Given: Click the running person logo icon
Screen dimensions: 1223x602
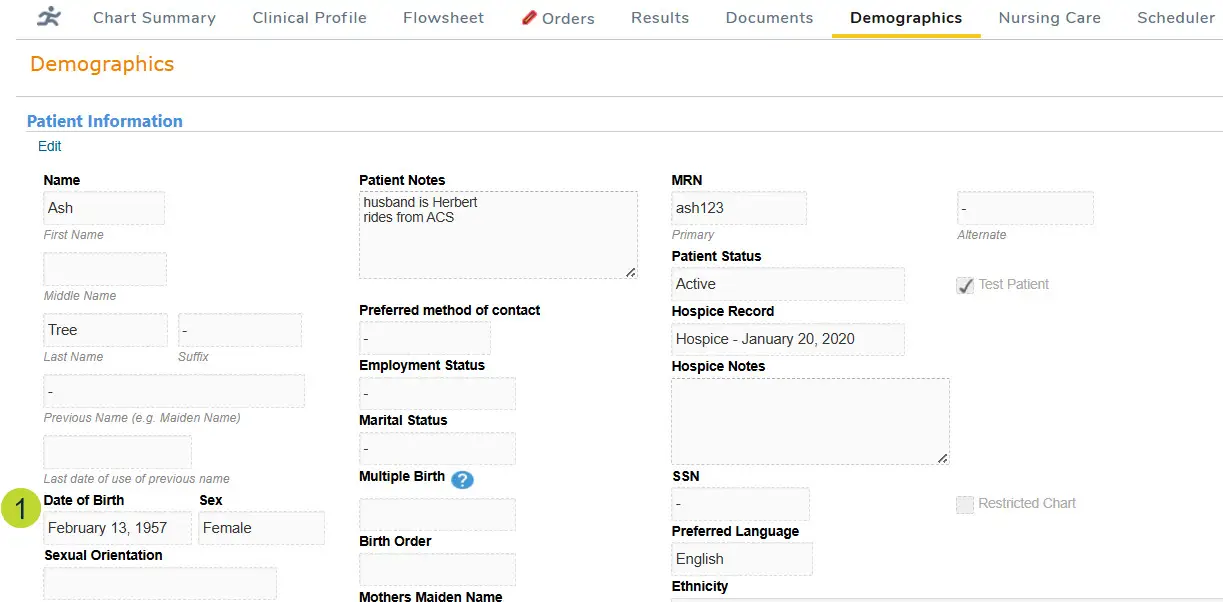Looking at the screenshot, I should point(48,17).
